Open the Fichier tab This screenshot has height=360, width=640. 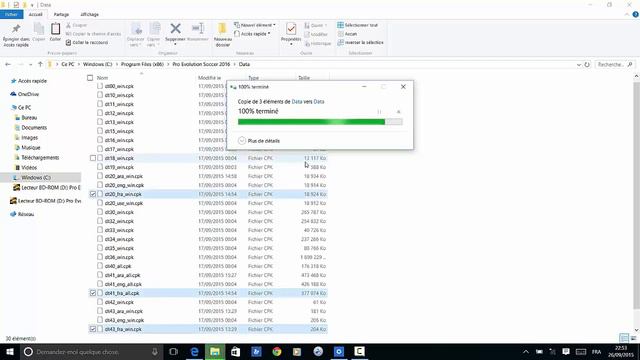(11, 14)
